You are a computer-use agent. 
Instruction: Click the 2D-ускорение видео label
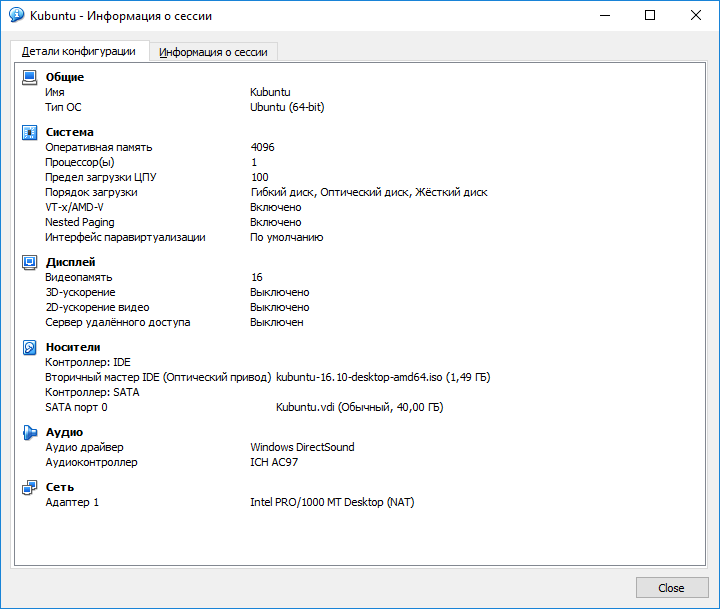[97, 307]
